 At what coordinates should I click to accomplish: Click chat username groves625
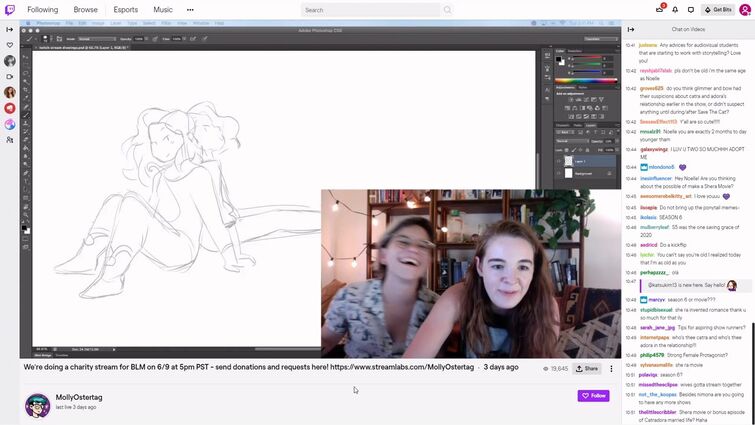click(x=651, y=89)
